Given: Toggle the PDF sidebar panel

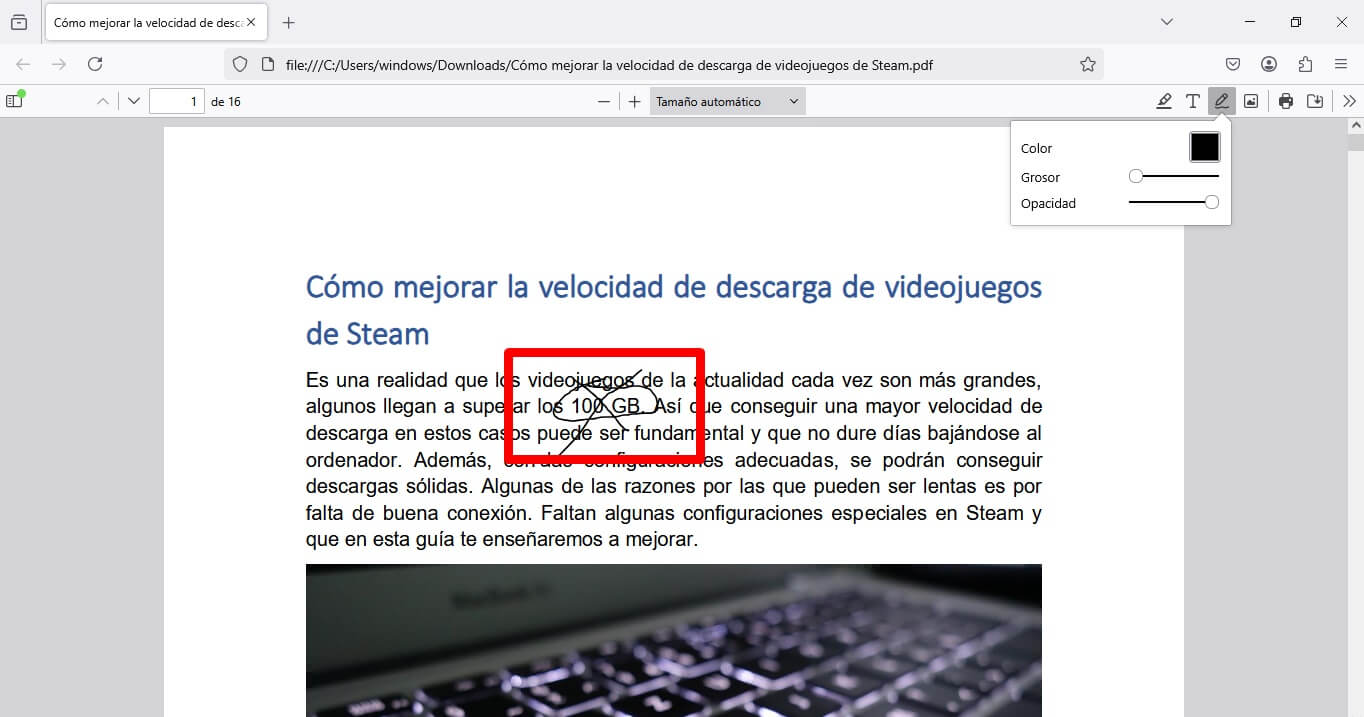Looking at the screenshot, I should [14, 101].
